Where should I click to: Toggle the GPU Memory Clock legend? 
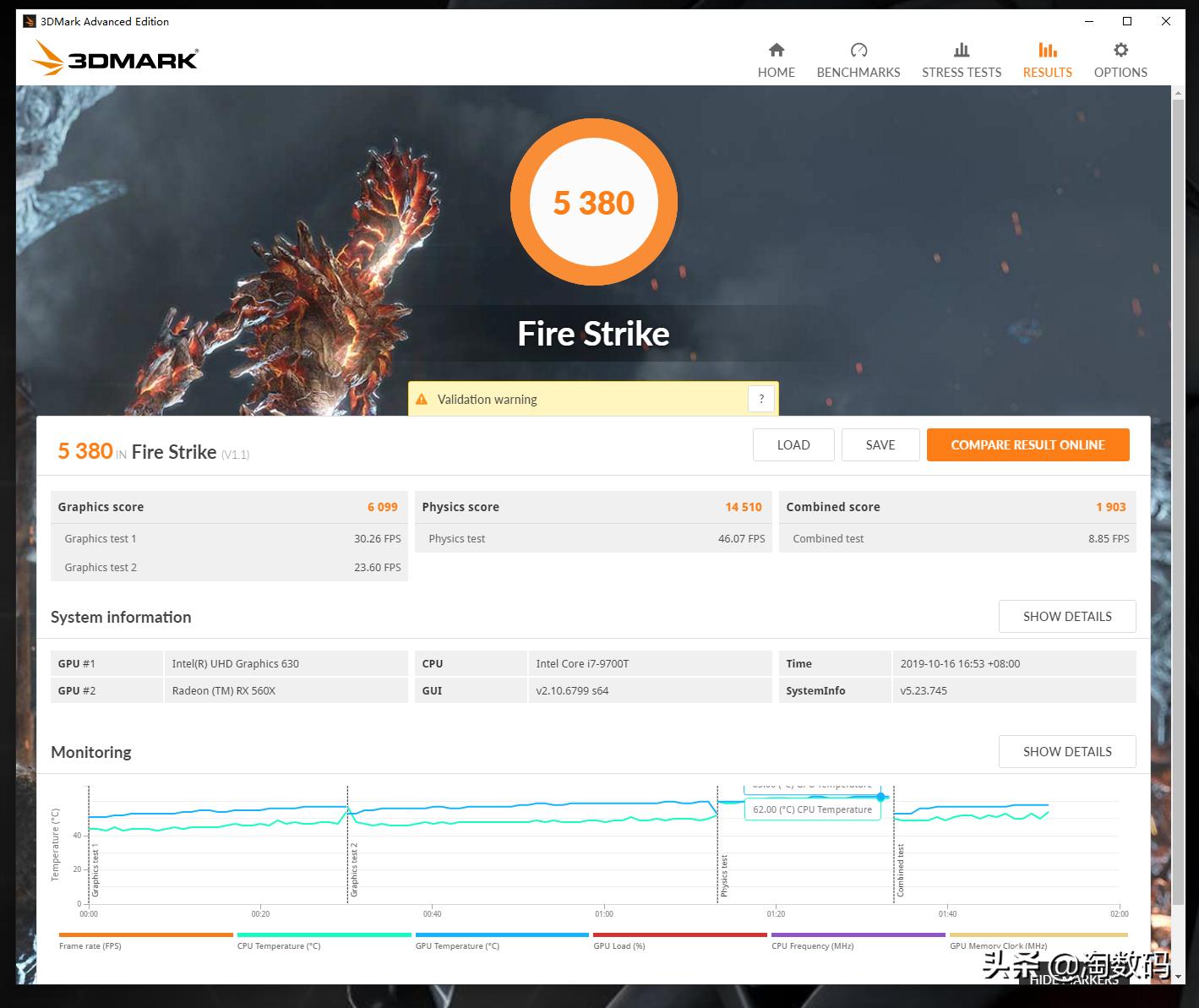click(x=1038, y=940)
